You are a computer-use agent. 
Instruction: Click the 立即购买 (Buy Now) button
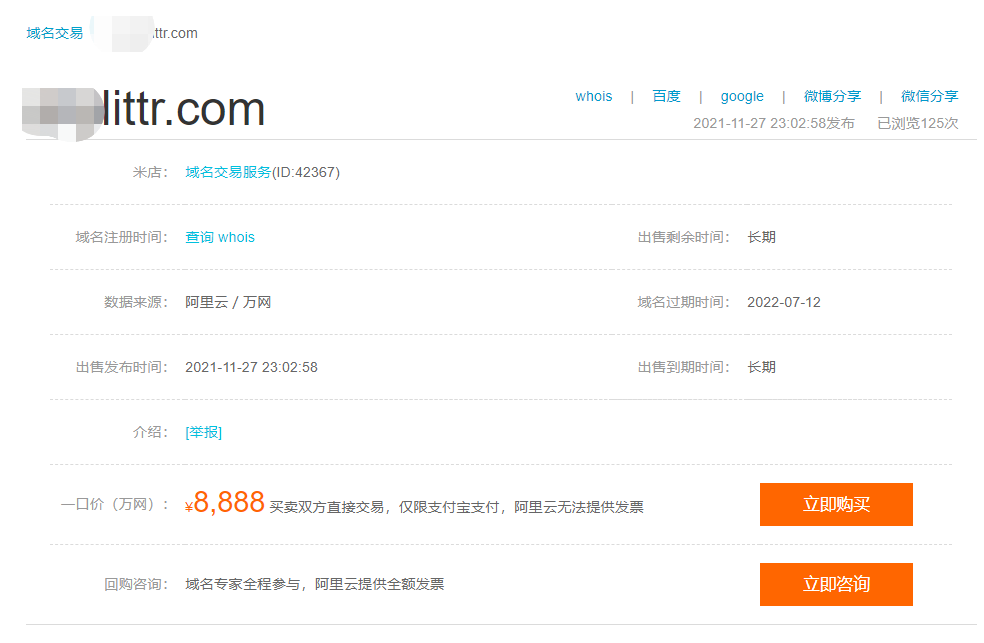(836, 504)
